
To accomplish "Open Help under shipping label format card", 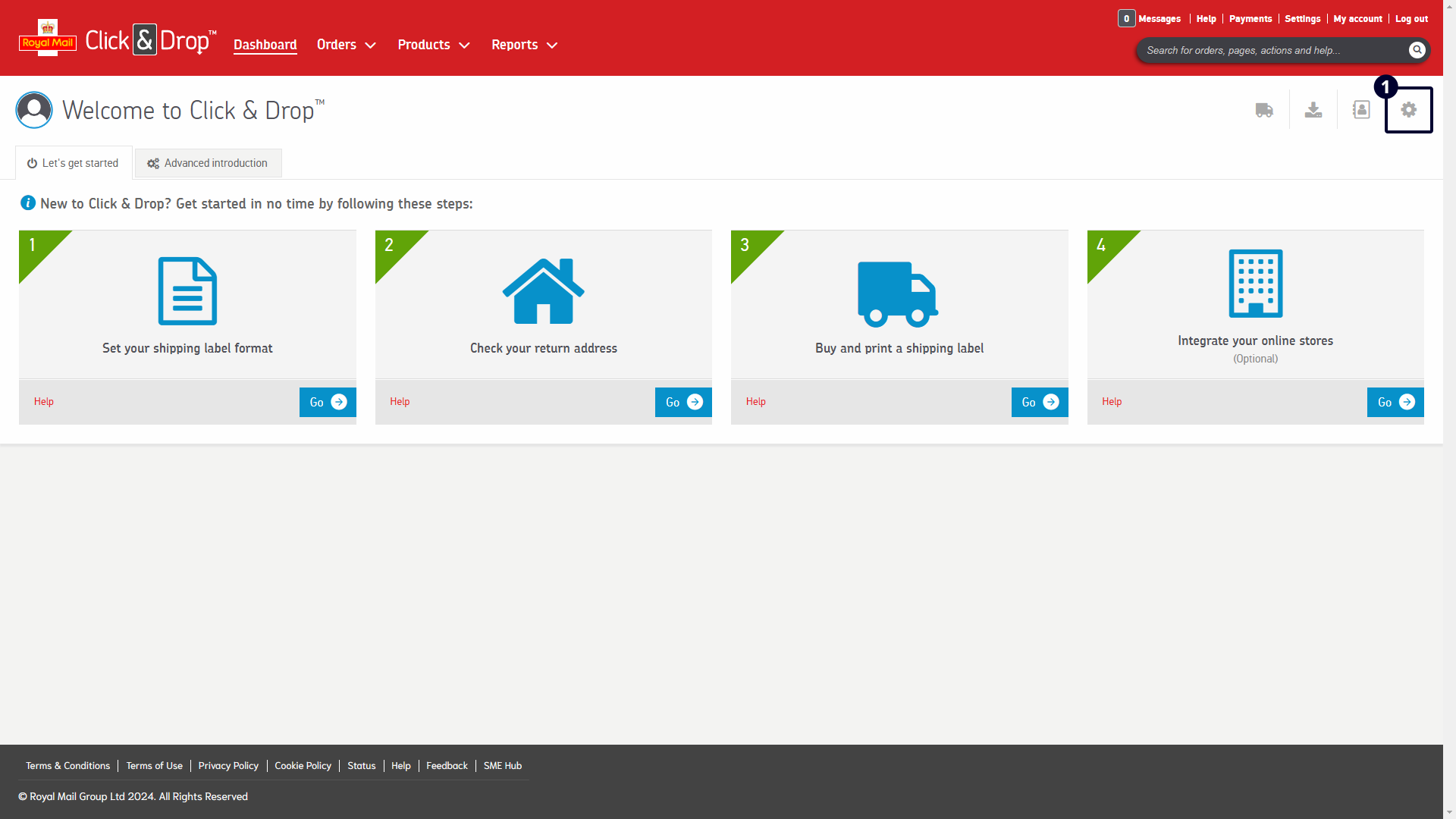I will (44, 401).
